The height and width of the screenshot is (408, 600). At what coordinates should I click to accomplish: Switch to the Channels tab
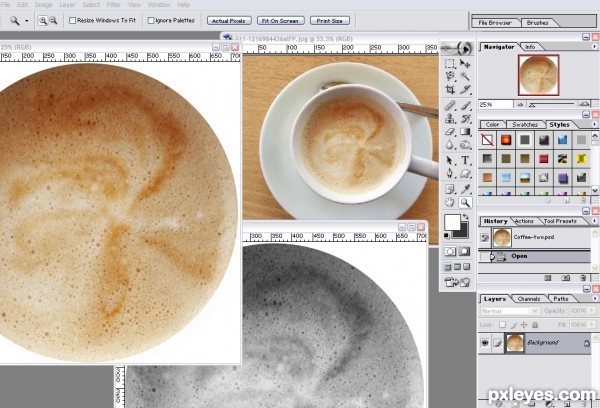[x=528, y=299]
